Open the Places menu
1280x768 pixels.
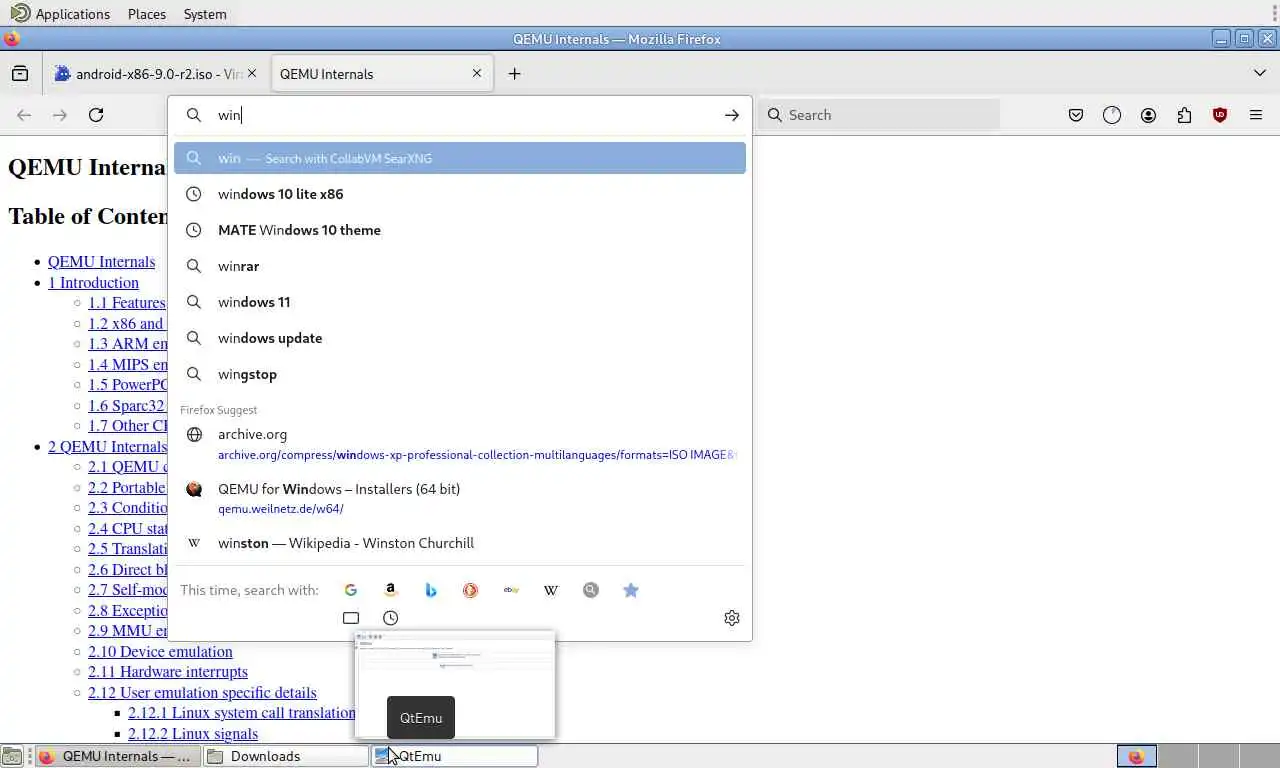147,14
